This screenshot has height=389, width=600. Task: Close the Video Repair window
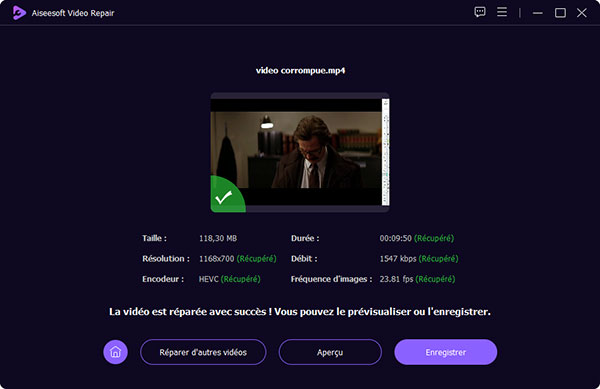(x=582, y=13)
